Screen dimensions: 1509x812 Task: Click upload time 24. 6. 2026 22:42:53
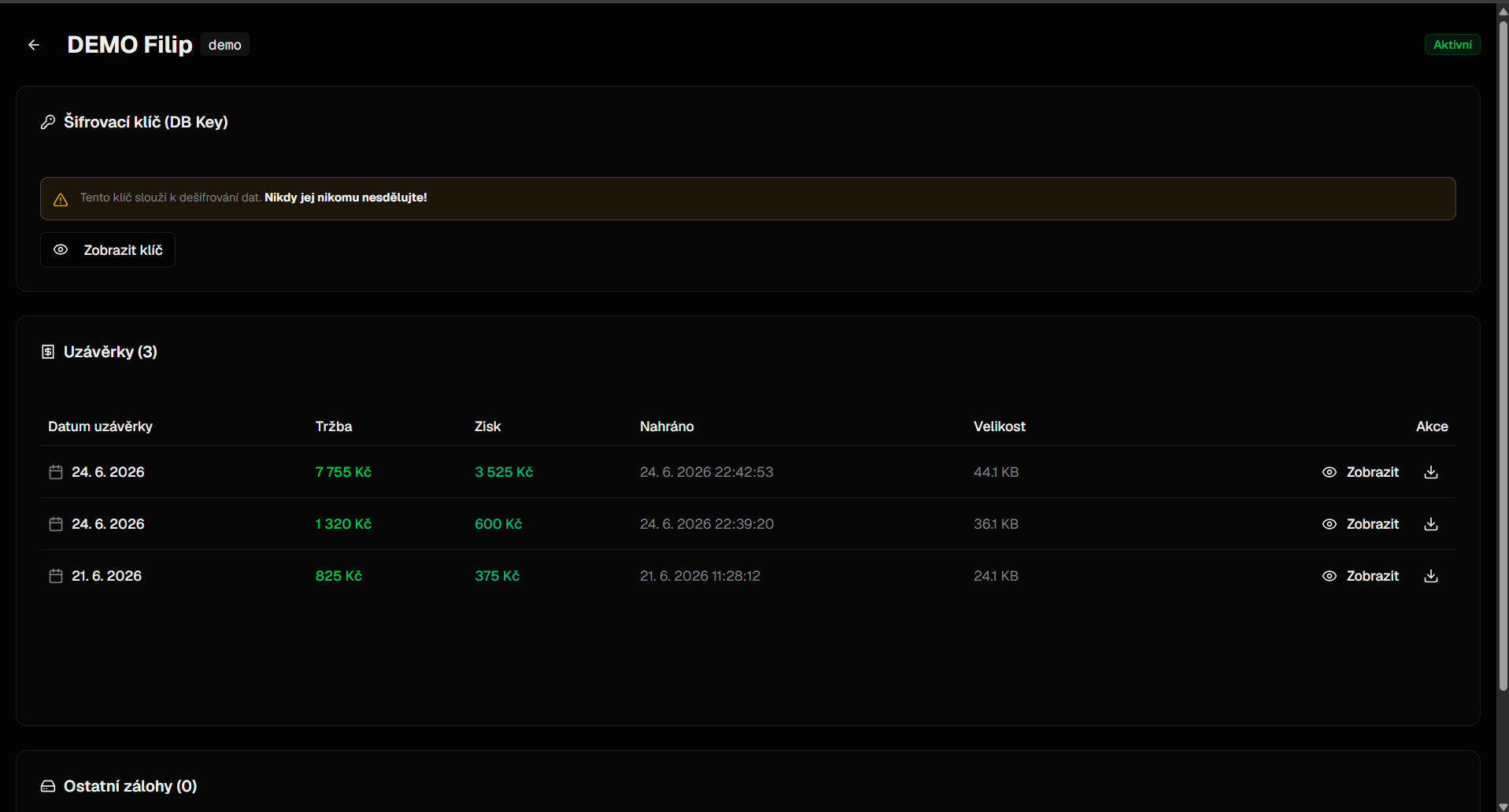tap(707, 472)
